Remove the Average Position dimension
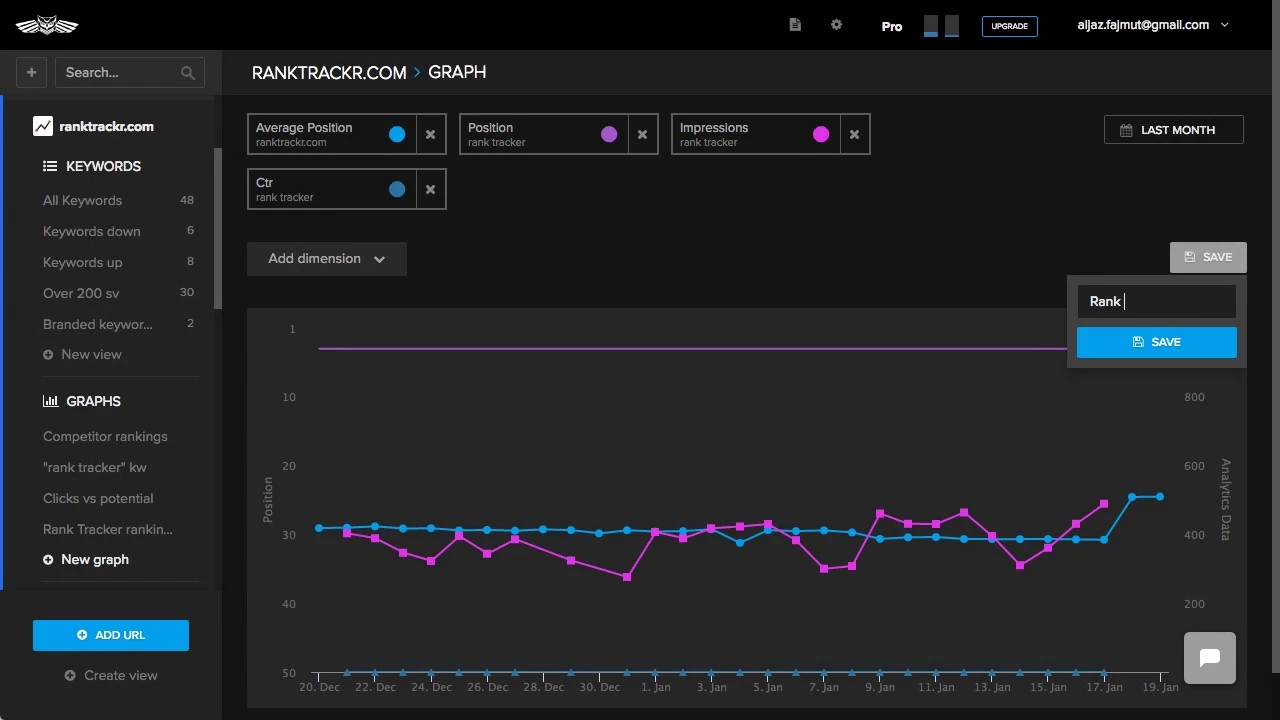This screenshot has width=1280, height=720. pos(430,134)
